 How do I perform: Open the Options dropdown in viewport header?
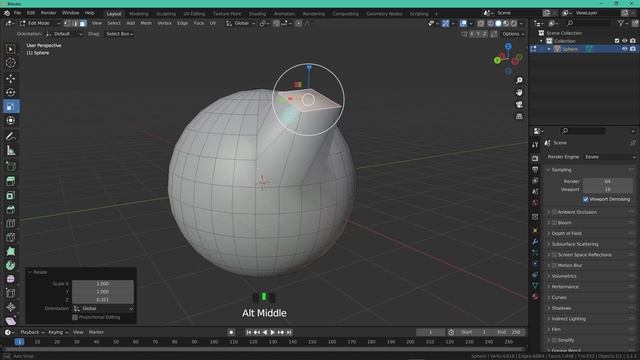pyautogui.click(x=513, y=34)
